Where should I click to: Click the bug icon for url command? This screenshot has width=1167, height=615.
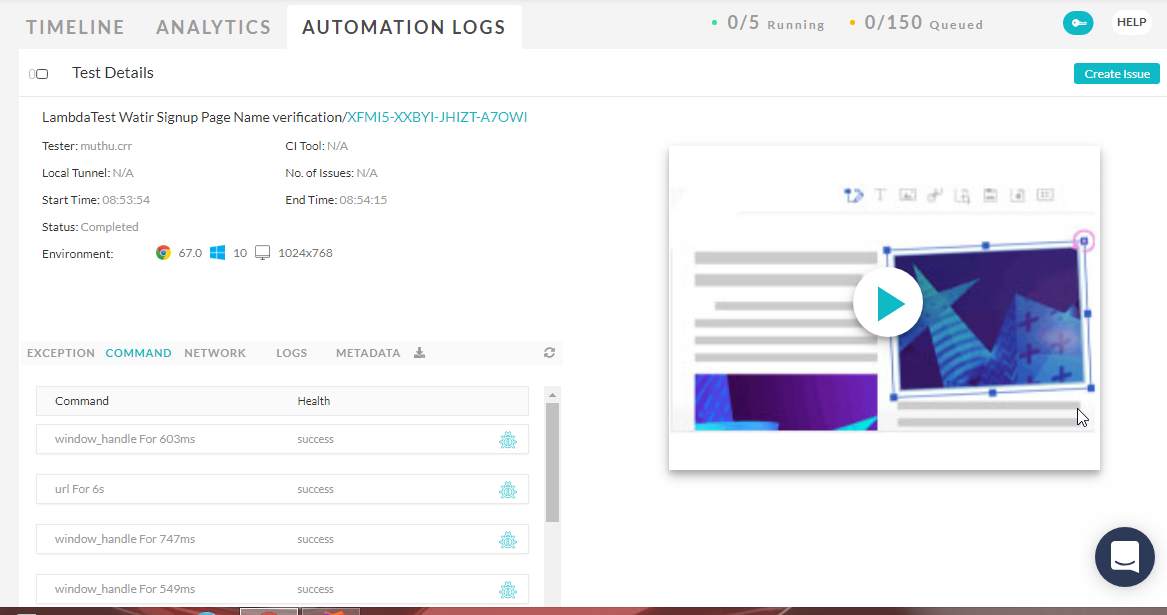tap(508, 490)
